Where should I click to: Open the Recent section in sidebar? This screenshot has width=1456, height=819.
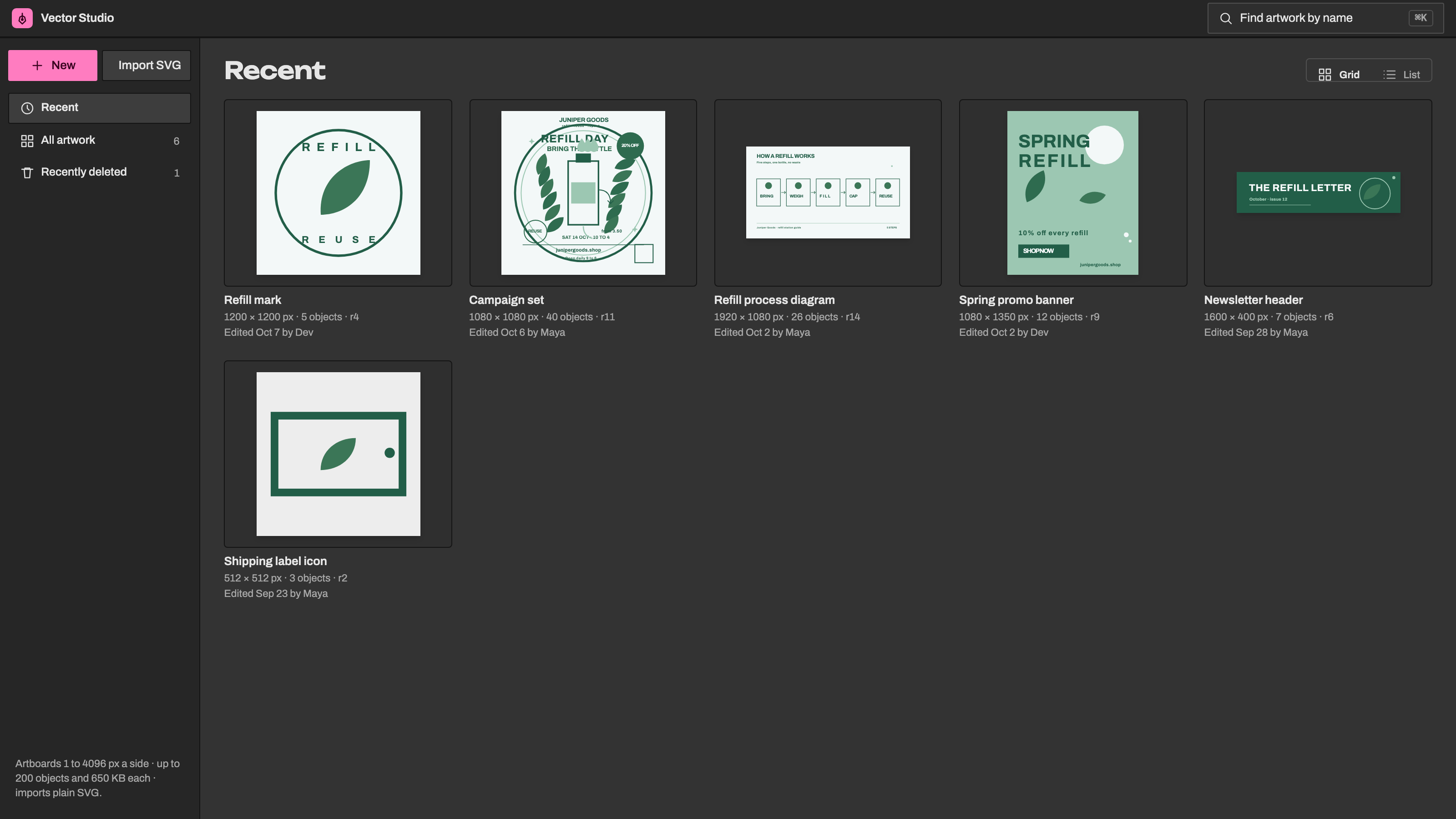pyautogui.click(x=100, y=108)
